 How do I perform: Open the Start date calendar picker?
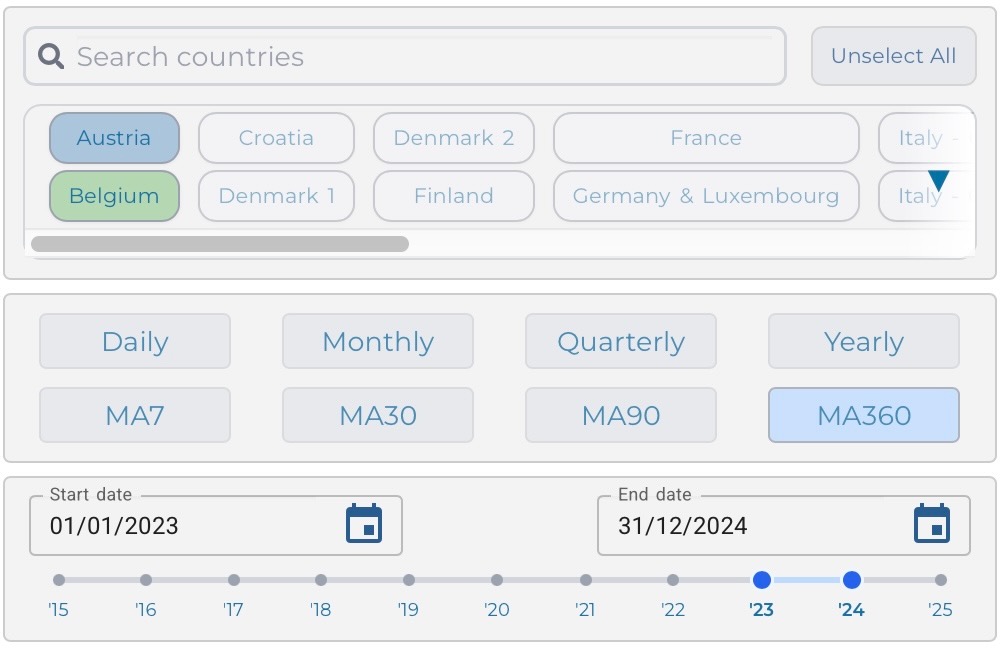[364, 524]
